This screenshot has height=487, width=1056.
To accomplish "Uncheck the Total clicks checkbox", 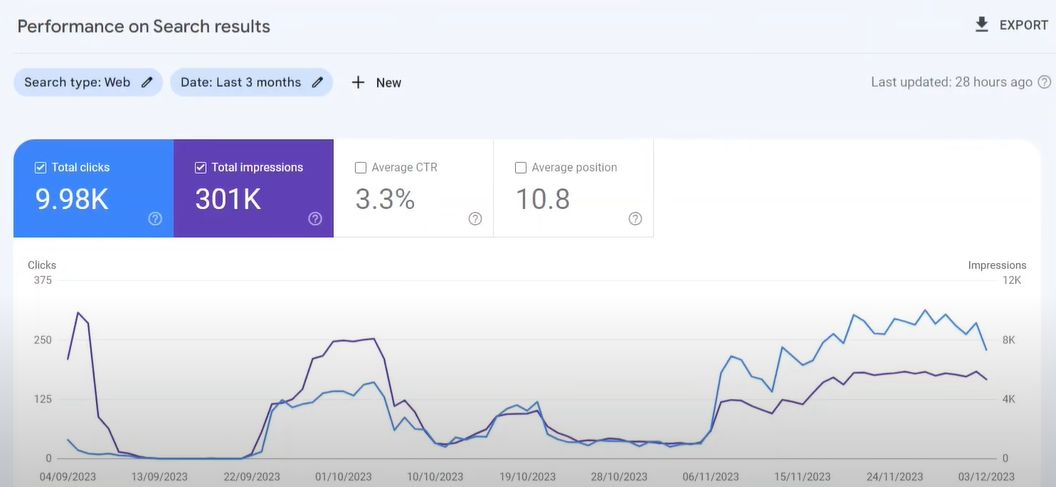I will point(40,168).
